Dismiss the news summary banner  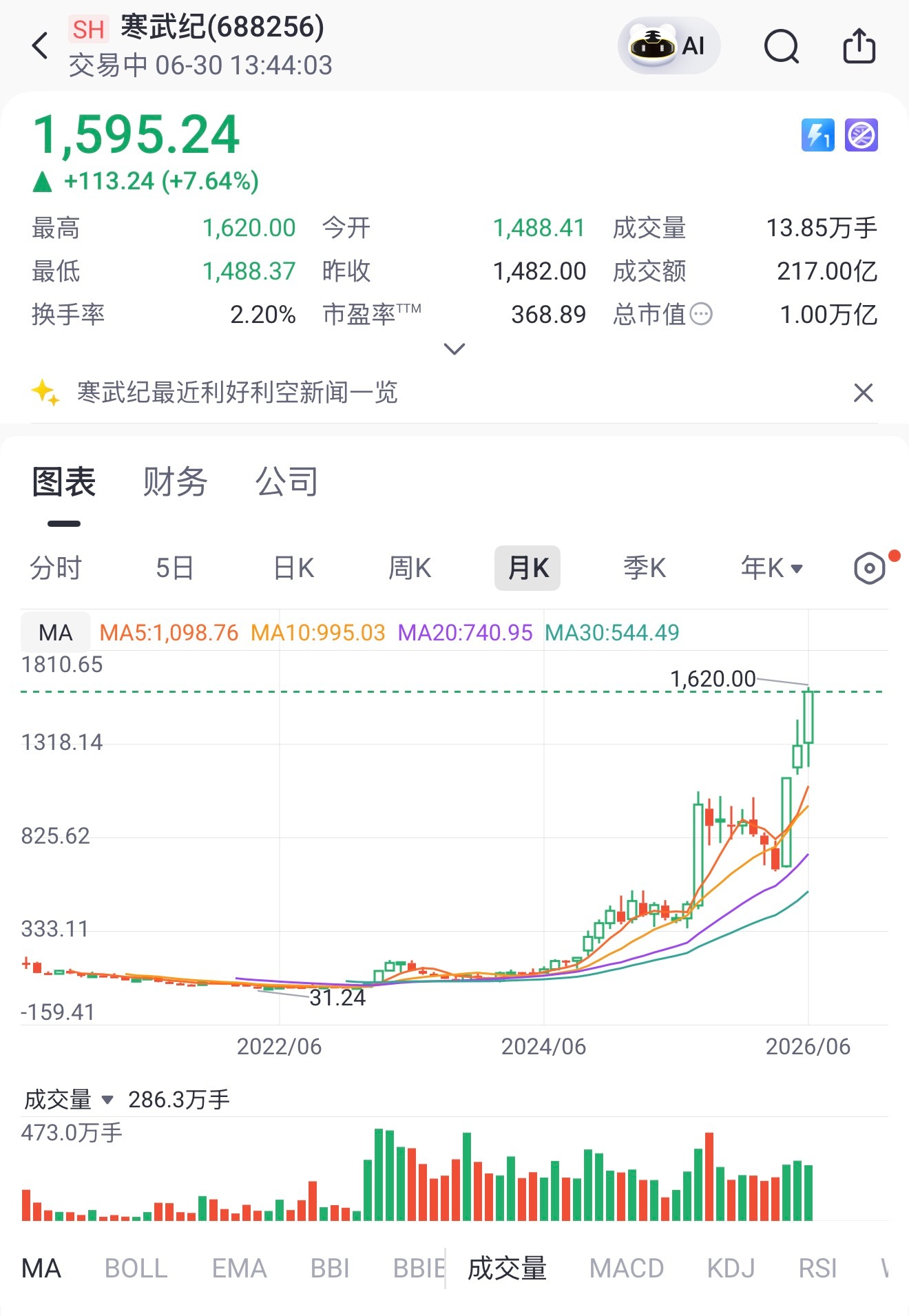point(863,393)
